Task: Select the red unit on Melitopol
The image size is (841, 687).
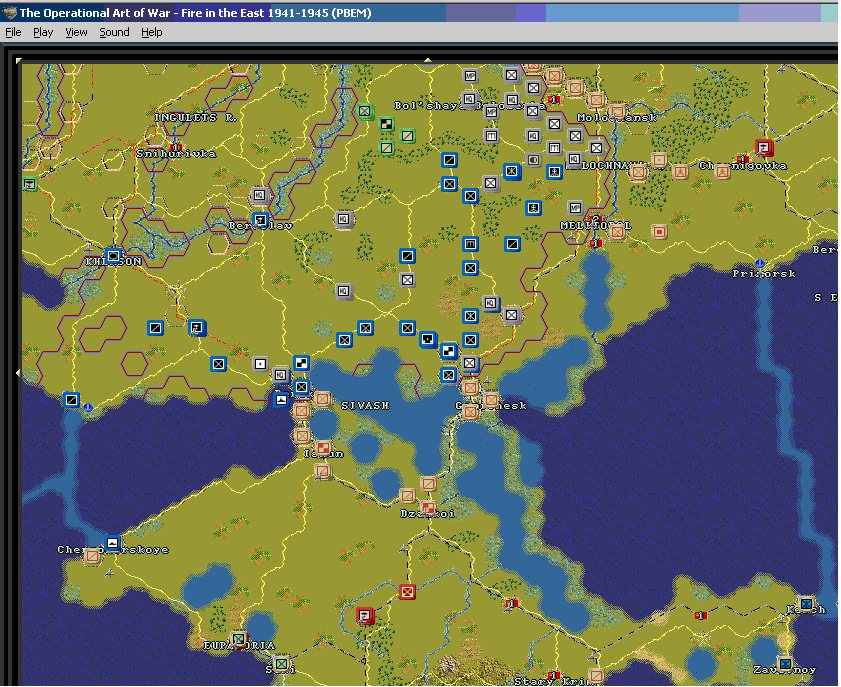Action: point(617,232)
